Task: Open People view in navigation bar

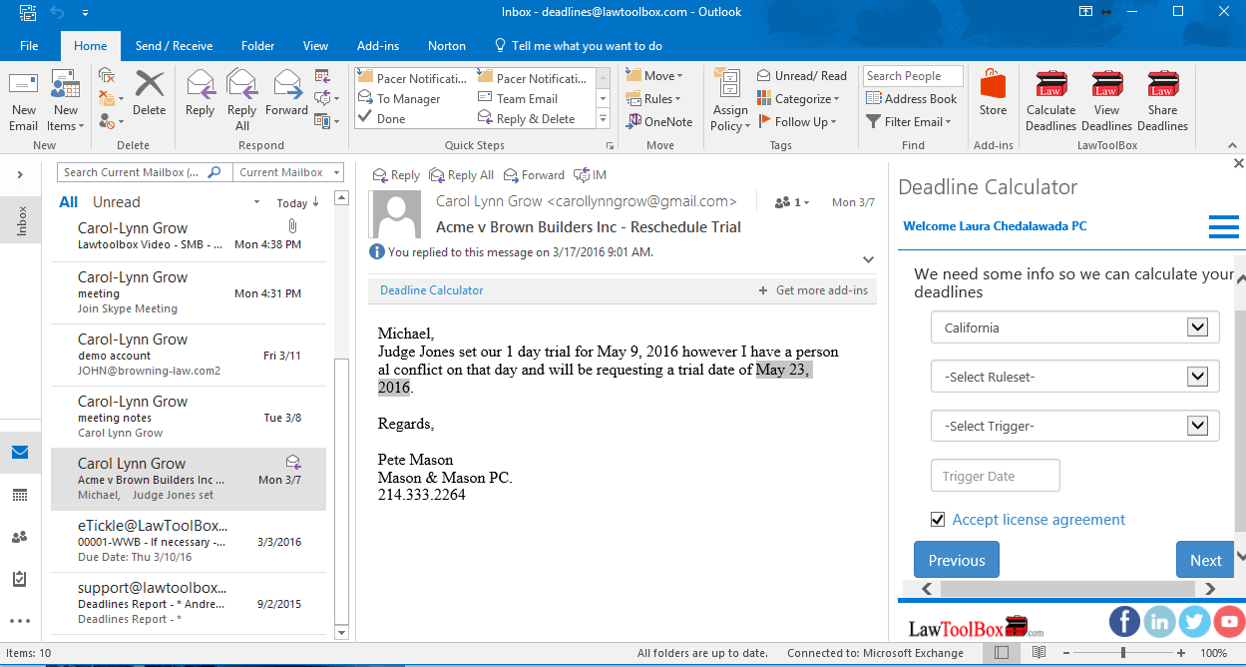Action: click(20, 537)
